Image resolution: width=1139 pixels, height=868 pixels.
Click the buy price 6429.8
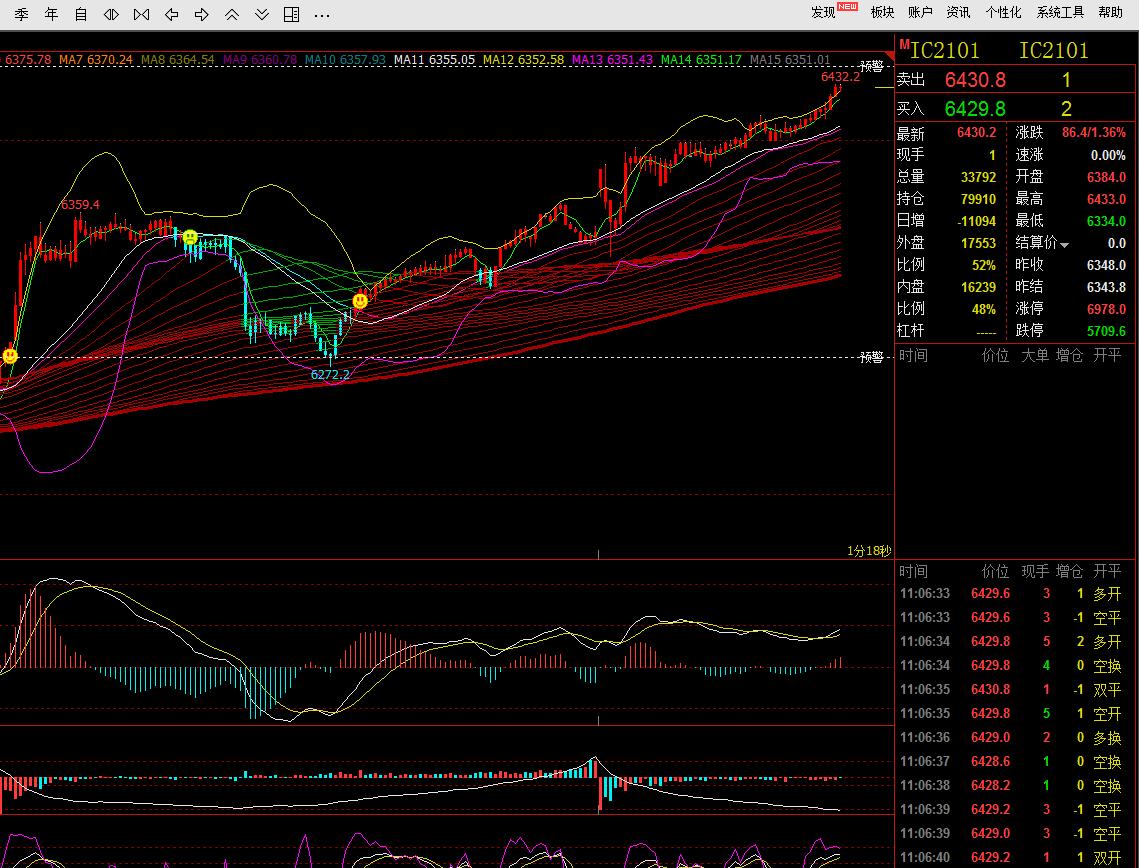(x=975, y=108)
